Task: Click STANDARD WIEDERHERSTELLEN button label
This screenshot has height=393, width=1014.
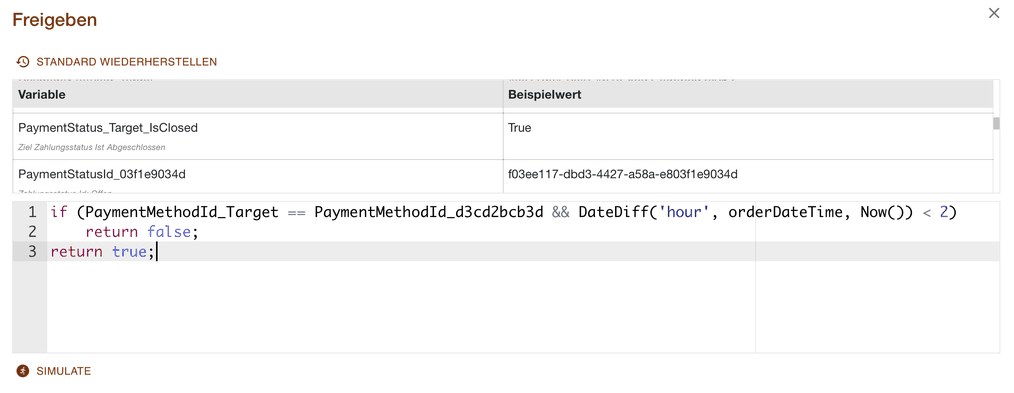Action: pos(127,62)
